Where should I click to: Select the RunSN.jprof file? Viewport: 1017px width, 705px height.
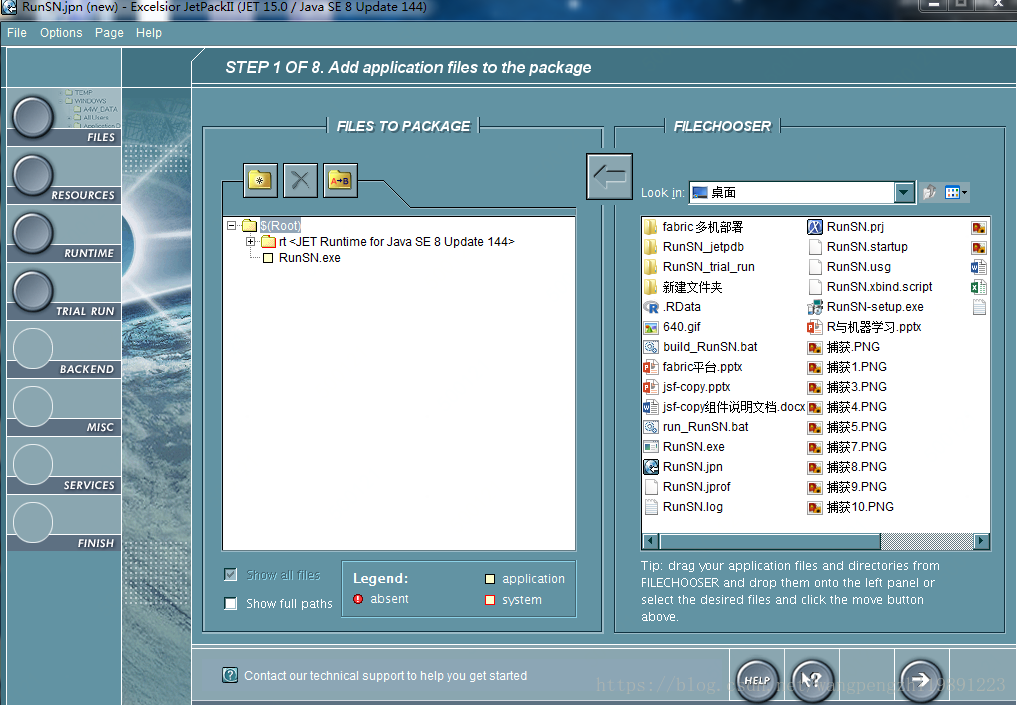click(x=688, y=487)
